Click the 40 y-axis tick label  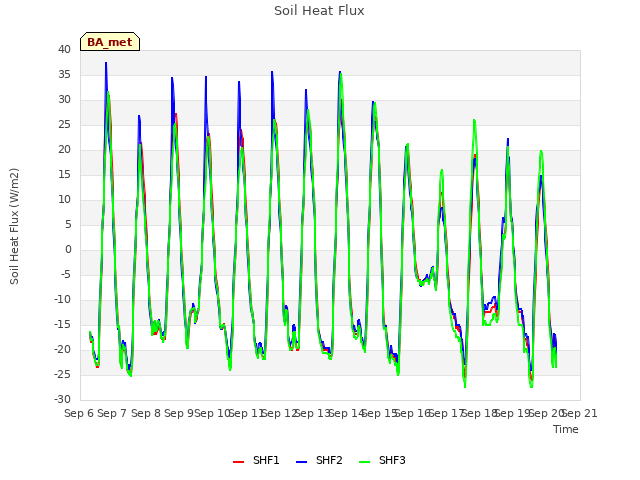(x=64, y=49)
